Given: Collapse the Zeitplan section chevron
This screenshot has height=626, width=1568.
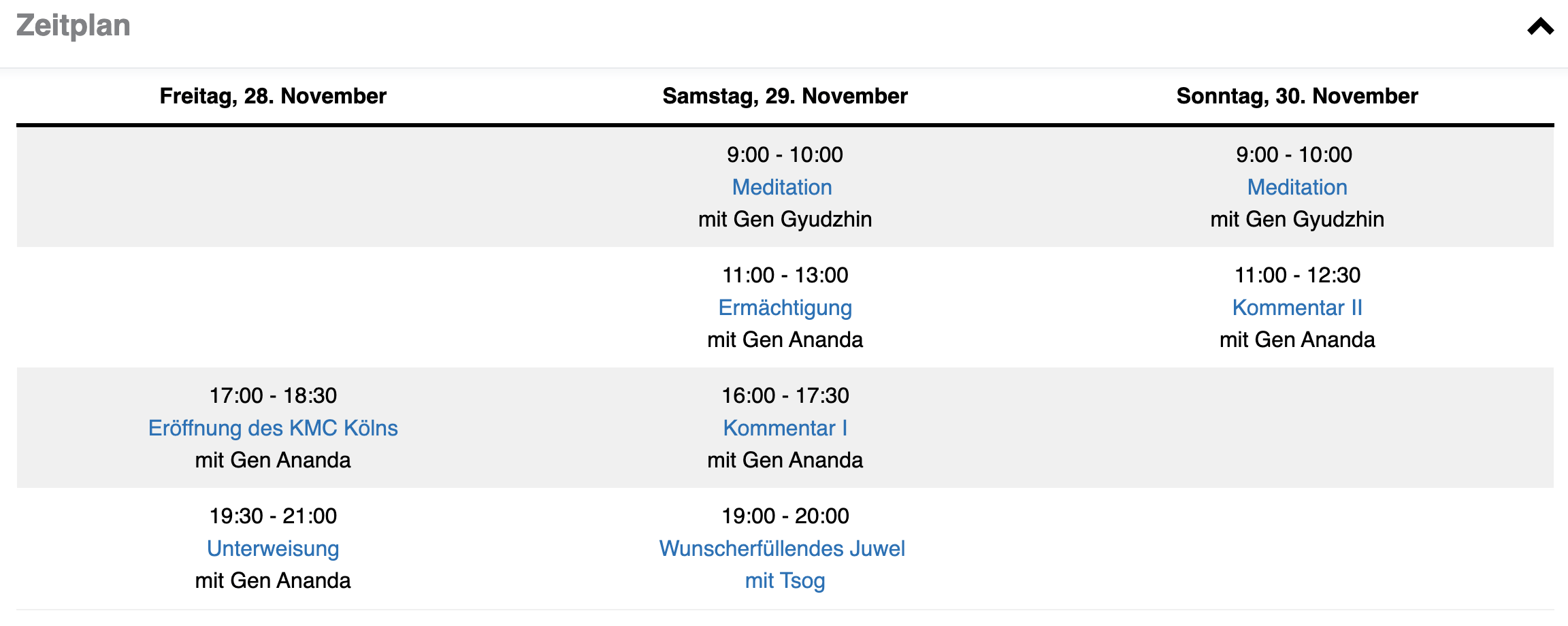Looking at the screenshot, I should [1540, 27].
